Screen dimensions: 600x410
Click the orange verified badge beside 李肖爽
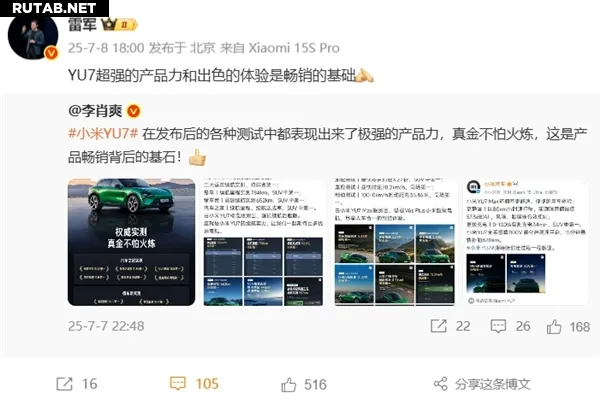tap(134, 111)
